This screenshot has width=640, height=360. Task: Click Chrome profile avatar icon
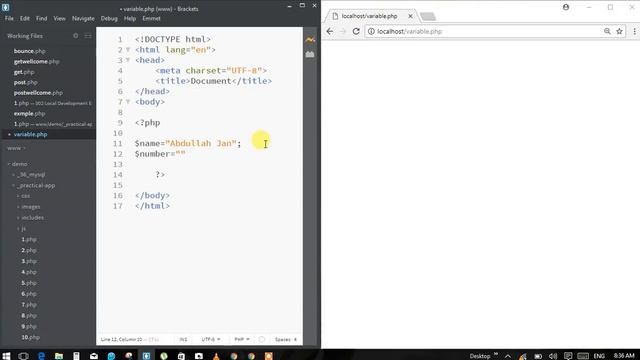coord(566,7)
